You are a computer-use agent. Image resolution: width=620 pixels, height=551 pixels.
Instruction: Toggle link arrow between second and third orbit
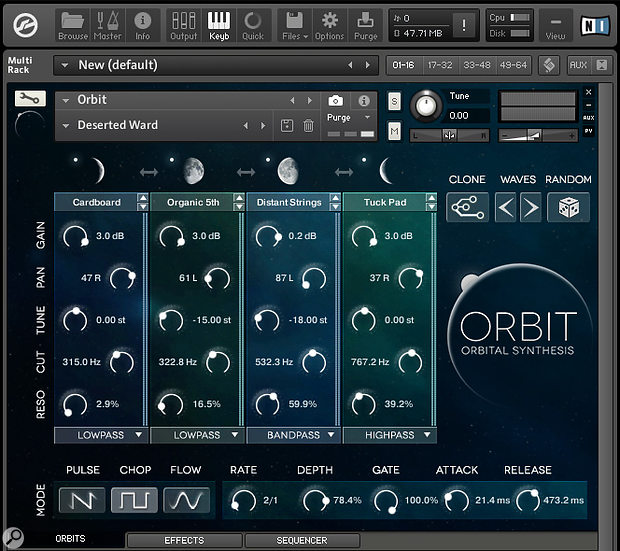pos(246,172)
